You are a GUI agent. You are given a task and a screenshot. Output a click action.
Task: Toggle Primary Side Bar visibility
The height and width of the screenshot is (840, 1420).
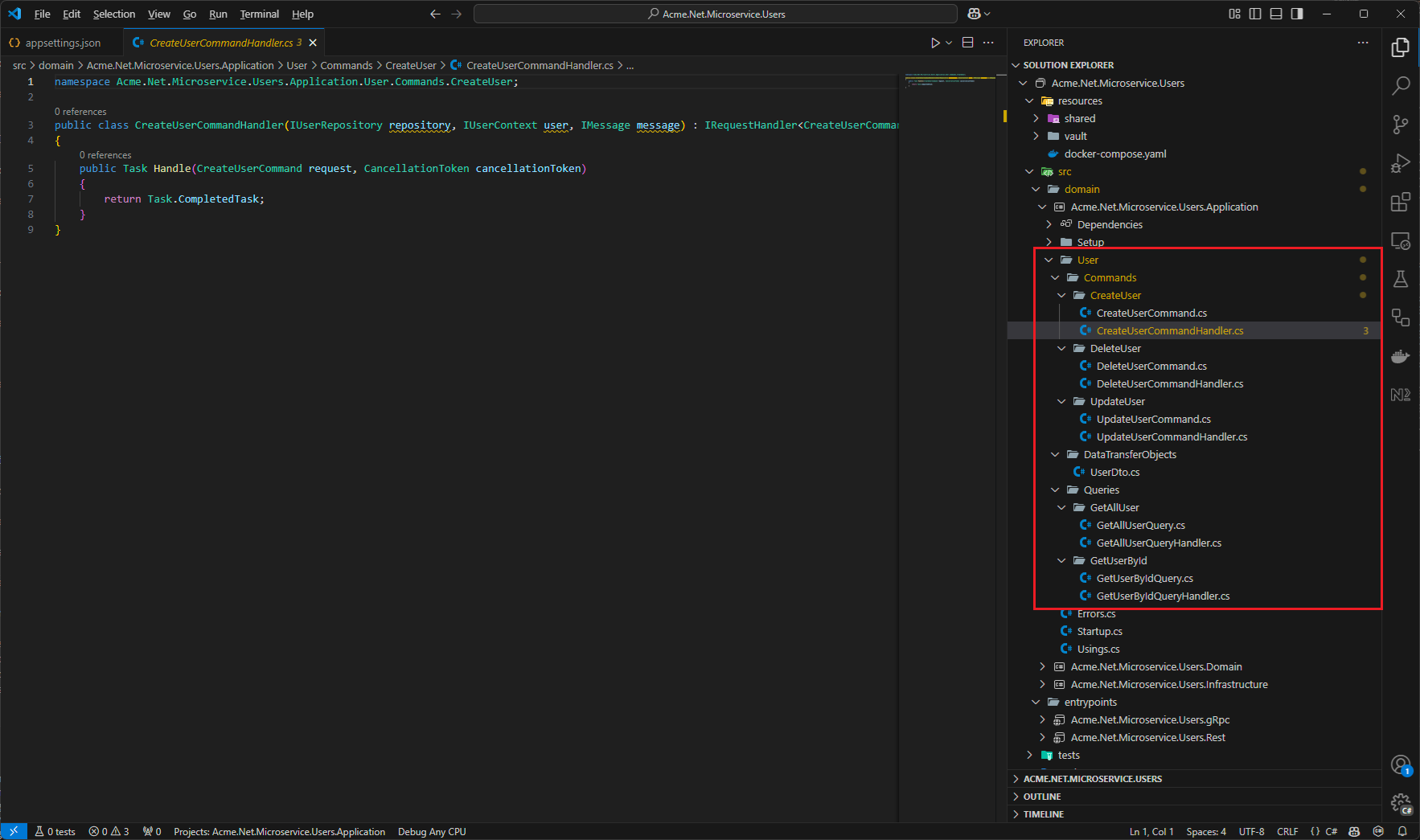pyautogui.click(x=1255, y=14)
